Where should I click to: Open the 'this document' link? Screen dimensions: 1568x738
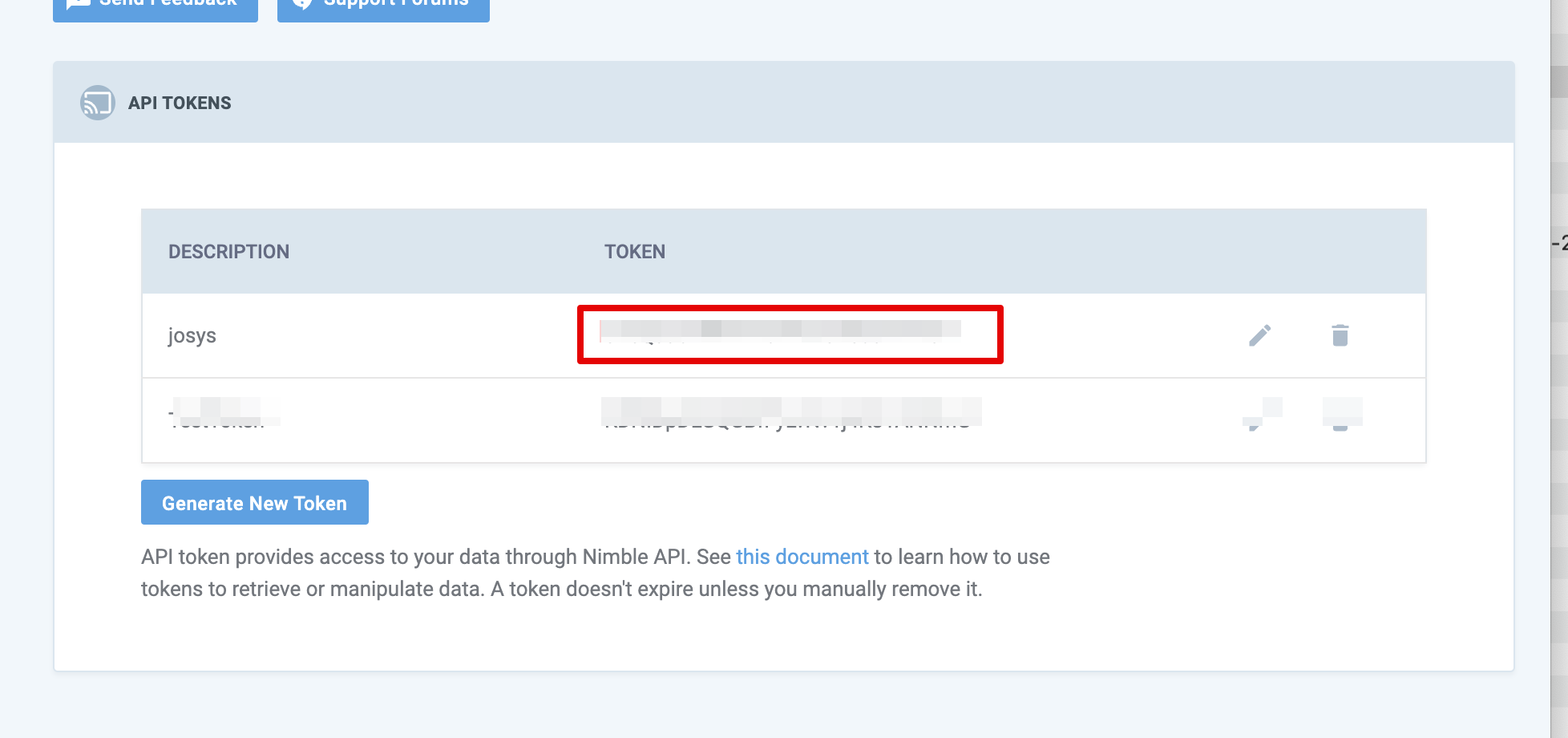802,557
